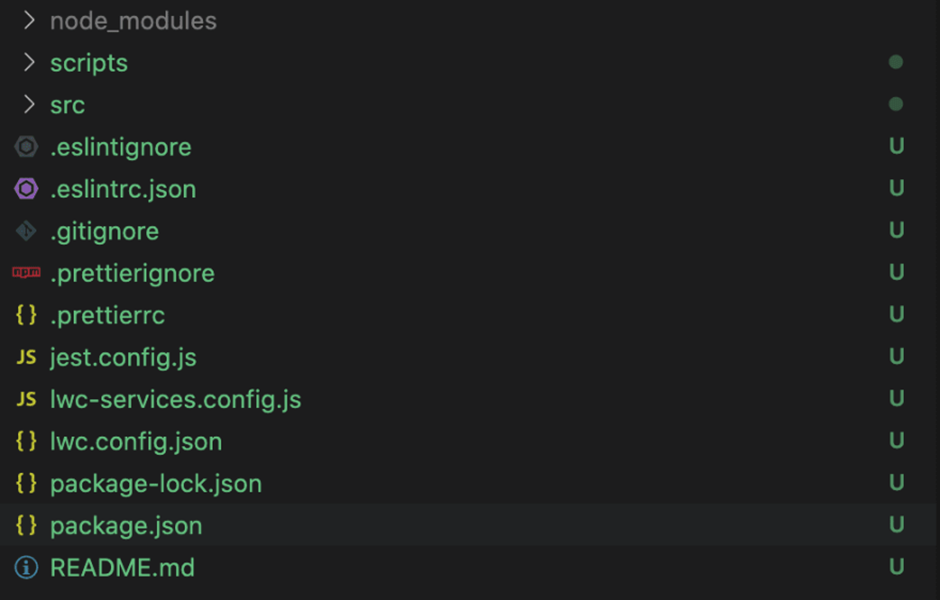940x600 pixels.
Task: Click the braces icon for .prettierrc
Action: 26,315
